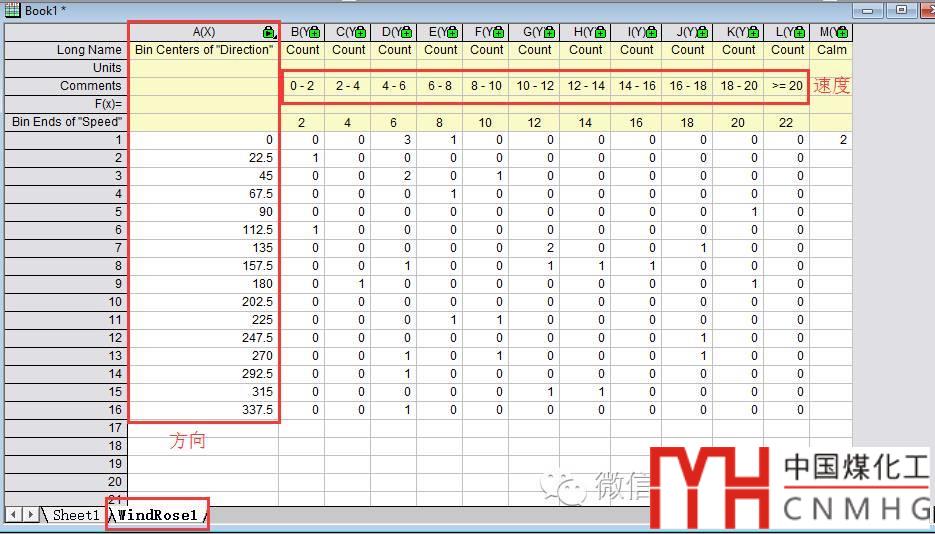Click the direction cell 292.5

point(203,374)
